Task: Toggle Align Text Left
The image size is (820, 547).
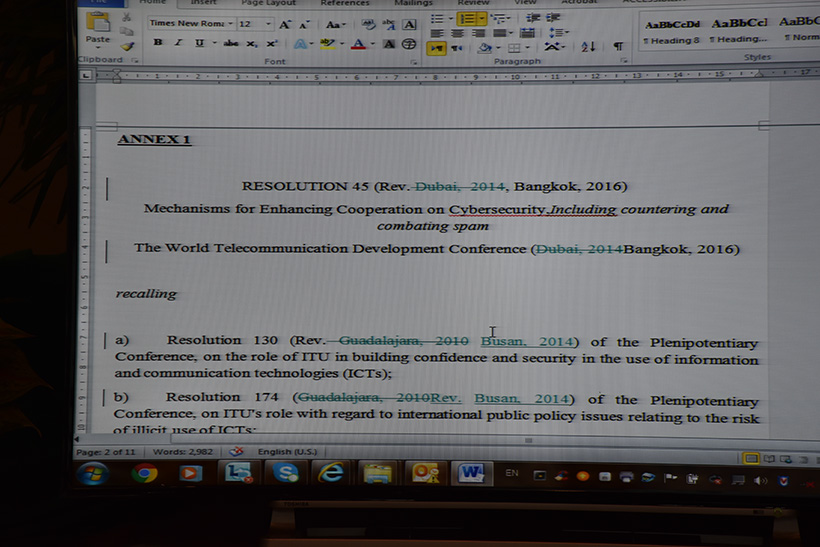Action: 437,33
